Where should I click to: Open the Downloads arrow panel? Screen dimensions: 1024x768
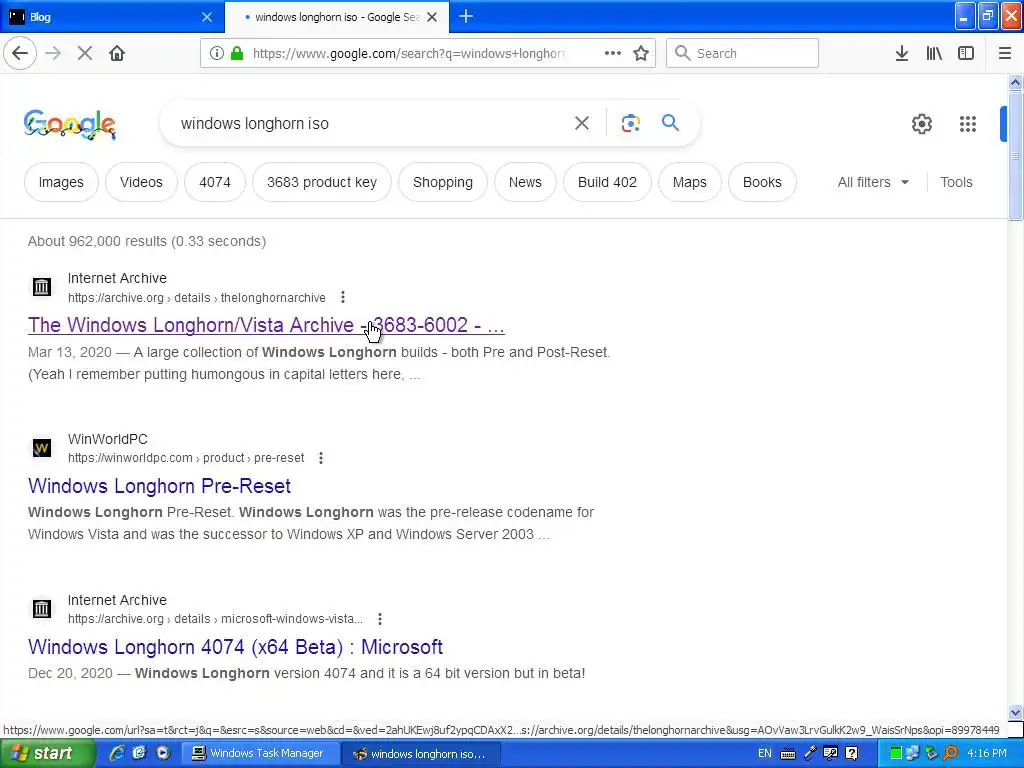coord(902,54)
